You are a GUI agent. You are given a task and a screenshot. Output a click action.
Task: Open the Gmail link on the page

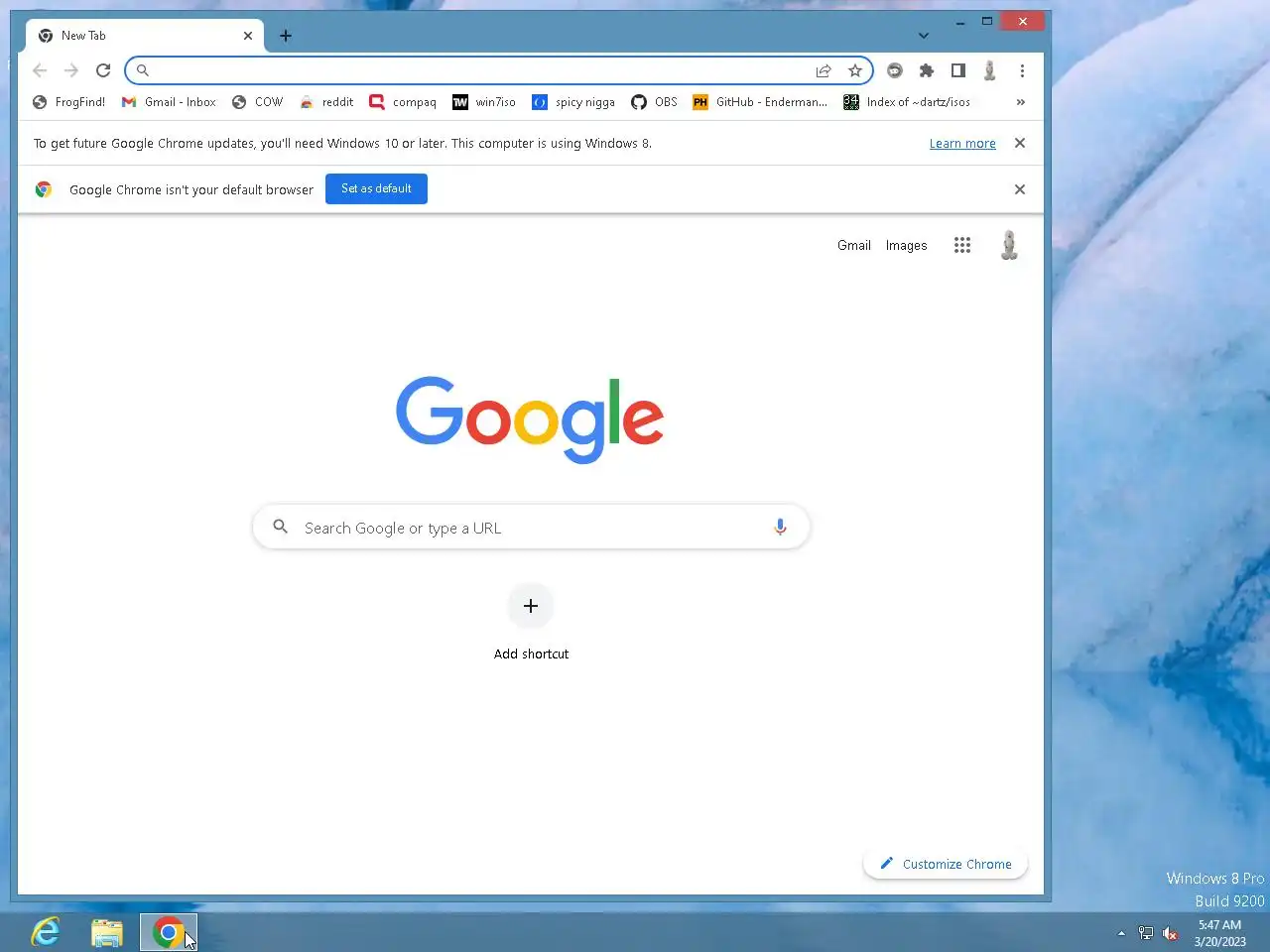click(854, 245)
